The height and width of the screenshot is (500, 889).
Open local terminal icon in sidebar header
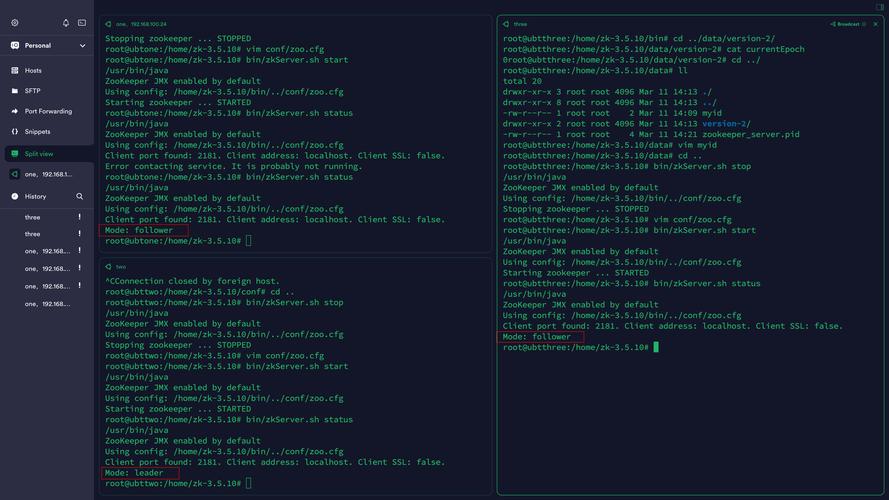coord(82,23)
